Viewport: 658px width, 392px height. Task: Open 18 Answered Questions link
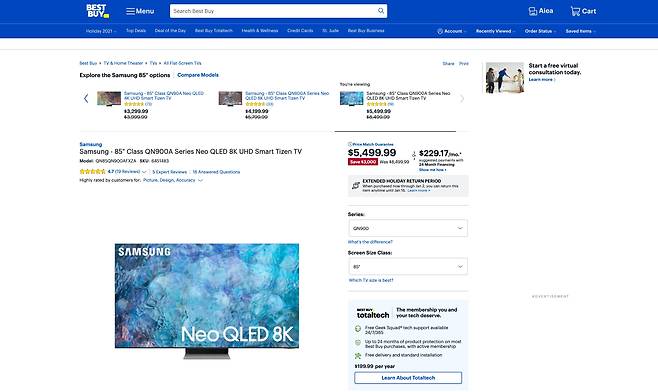coord(217,172)
